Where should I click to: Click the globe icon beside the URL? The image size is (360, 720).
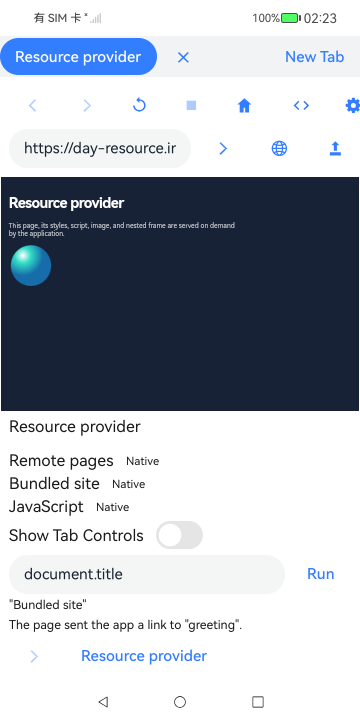click(279, 148)
